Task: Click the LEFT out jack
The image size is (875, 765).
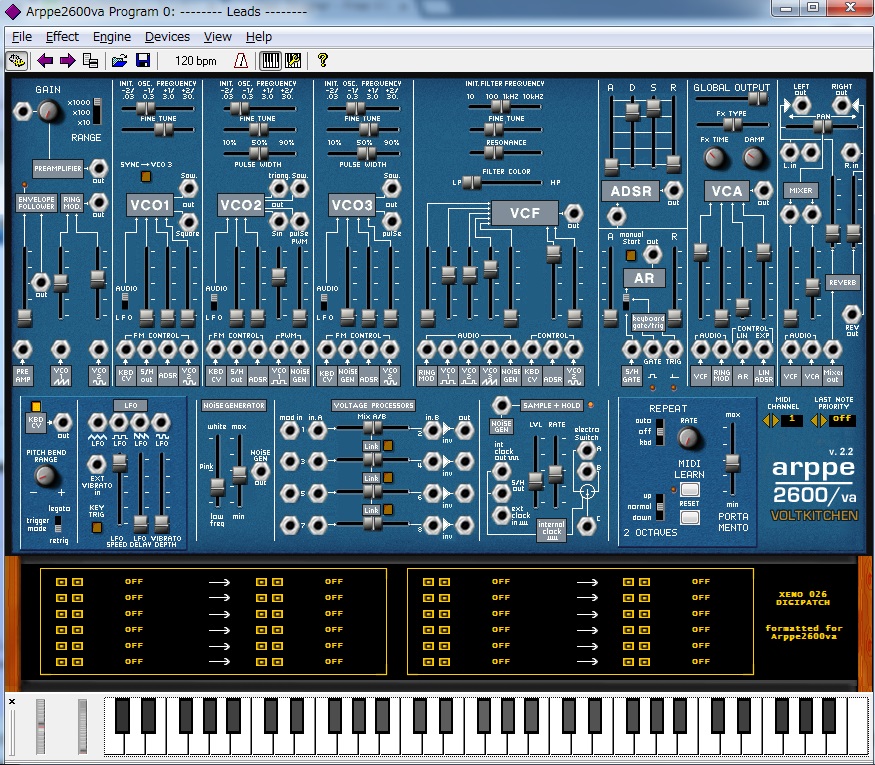Action: [x=801, y=105]
